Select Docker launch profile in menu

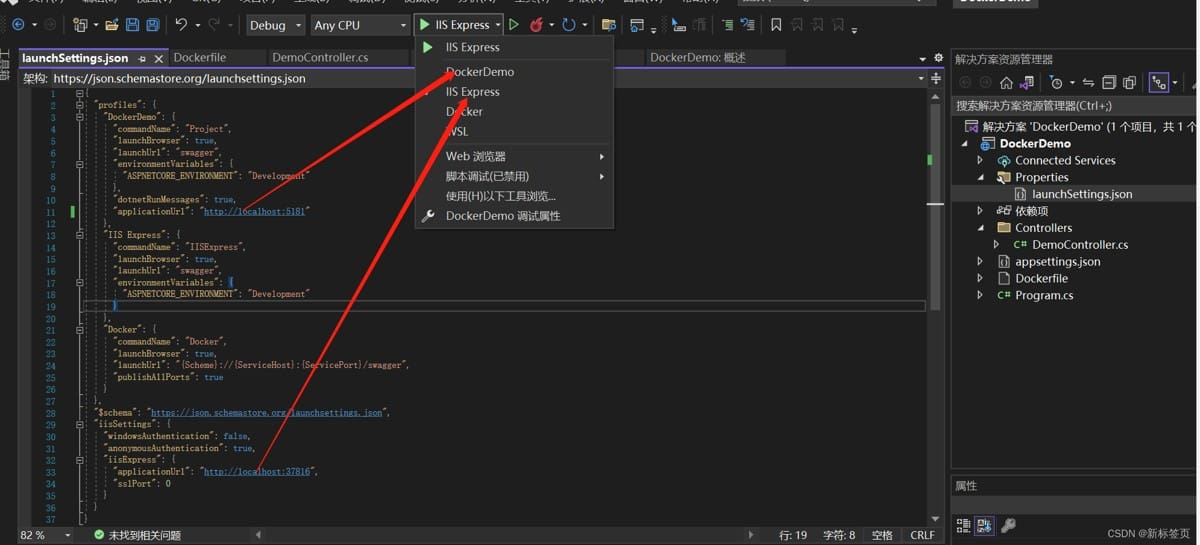(514, 112)
